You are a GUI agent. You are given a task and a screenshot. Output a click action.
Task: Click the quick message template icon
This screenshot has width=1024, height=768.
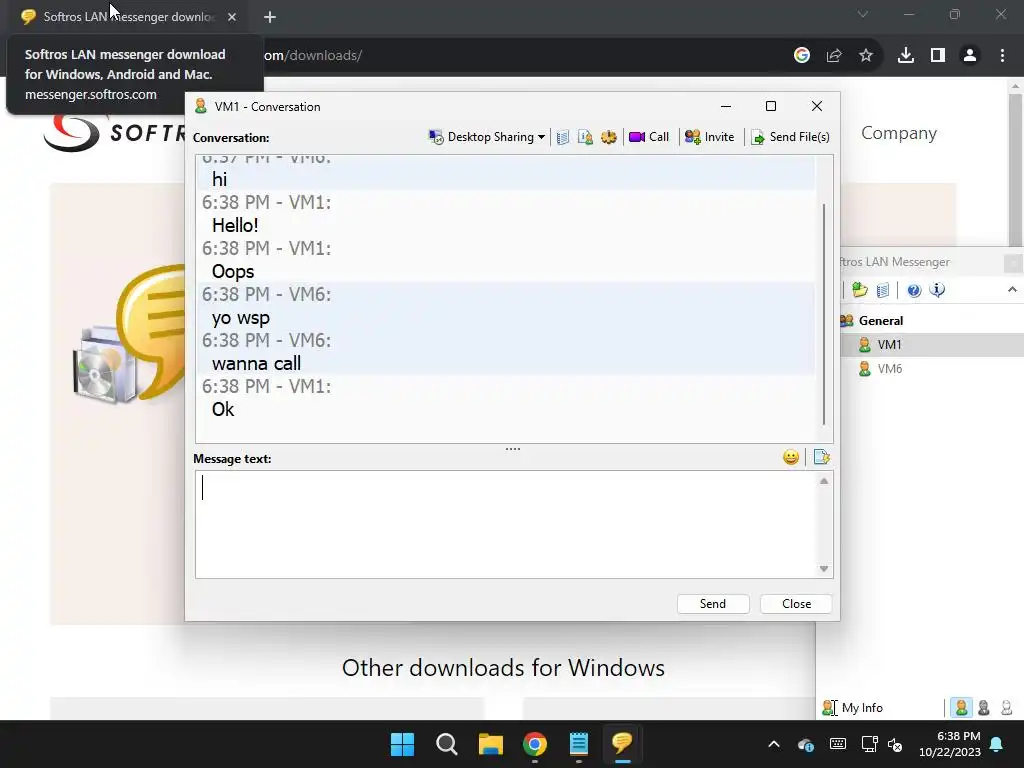tap(822, 457)
